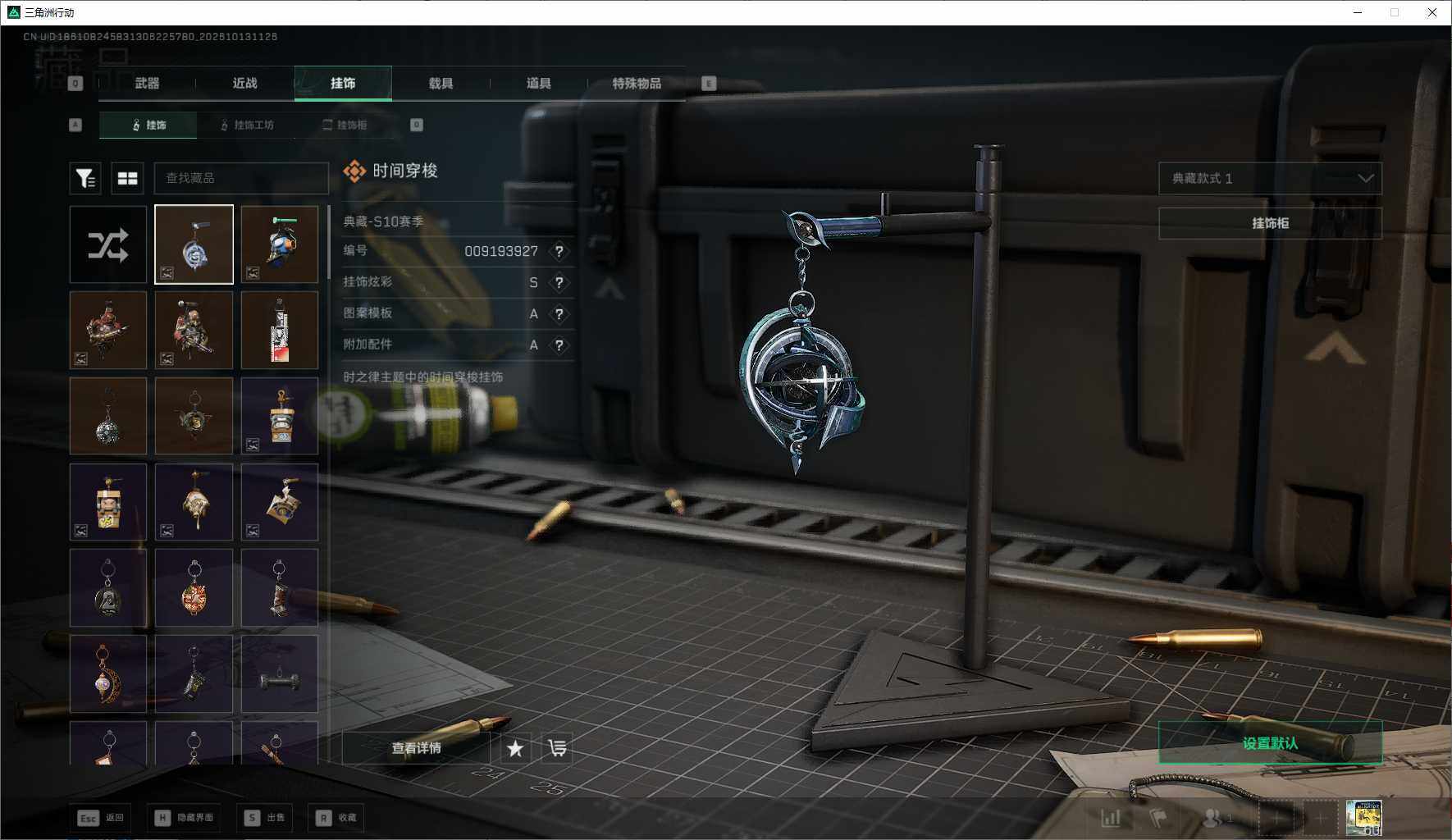Image resolution: width=1452 pixels, height=840 pixels.
Task: Click the 查找藏品 search field
Action: (241, 178)
